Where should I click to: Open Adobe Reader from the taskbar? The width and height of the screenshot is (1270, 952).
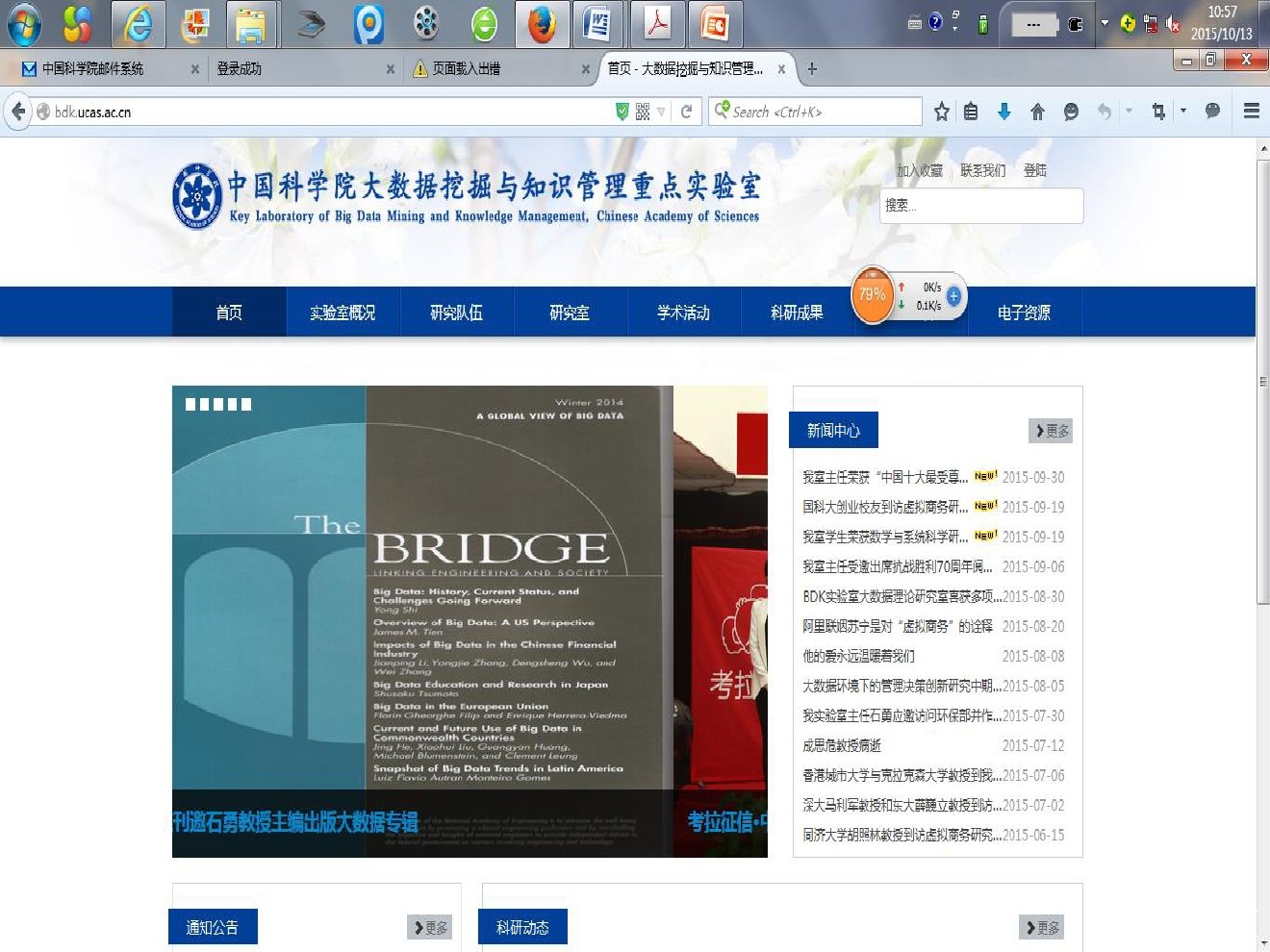(657, 24)
